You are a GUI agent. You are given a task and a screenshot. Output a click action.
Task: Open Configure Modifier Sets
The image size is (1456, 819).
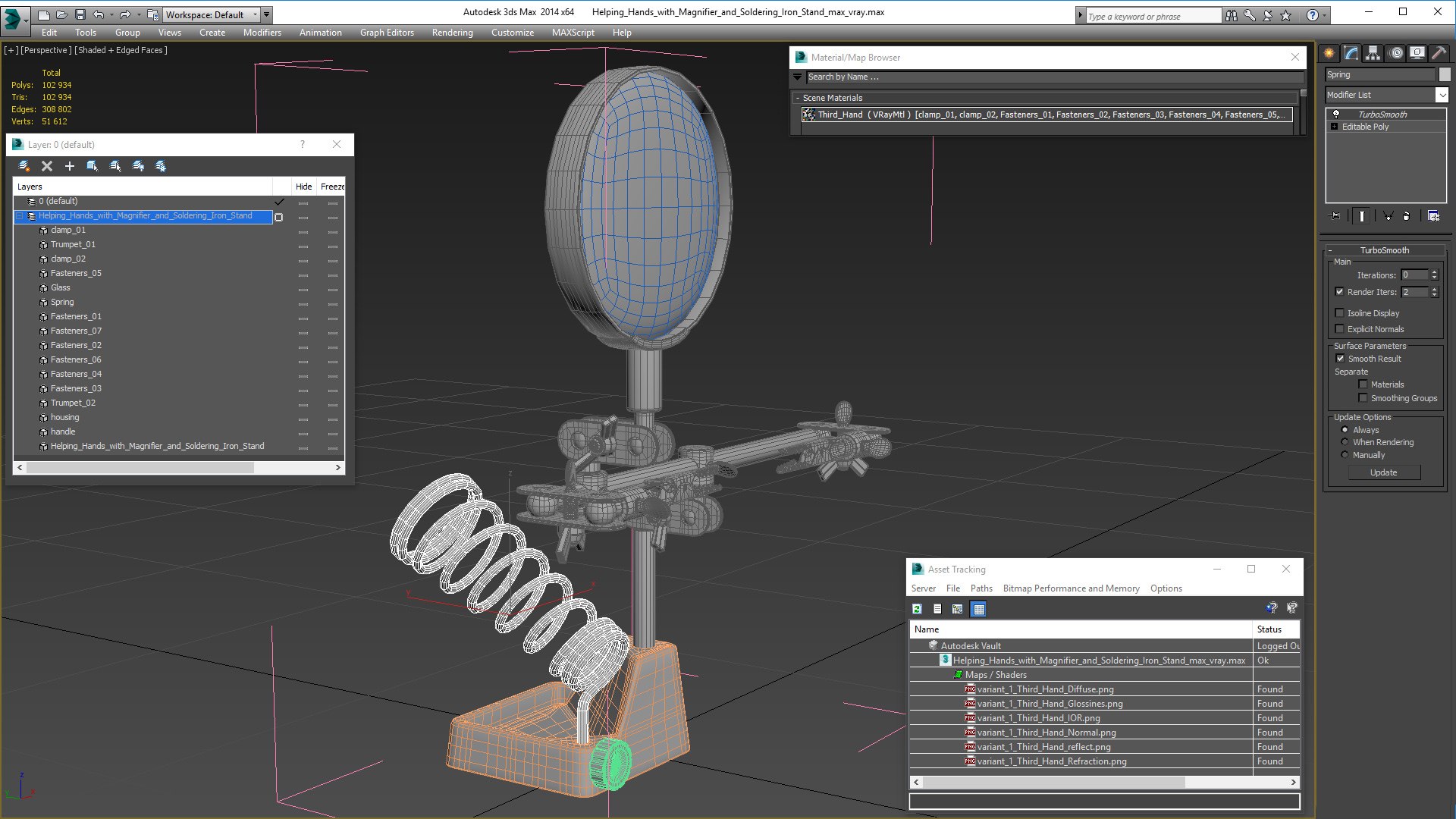coord(1433,216)
